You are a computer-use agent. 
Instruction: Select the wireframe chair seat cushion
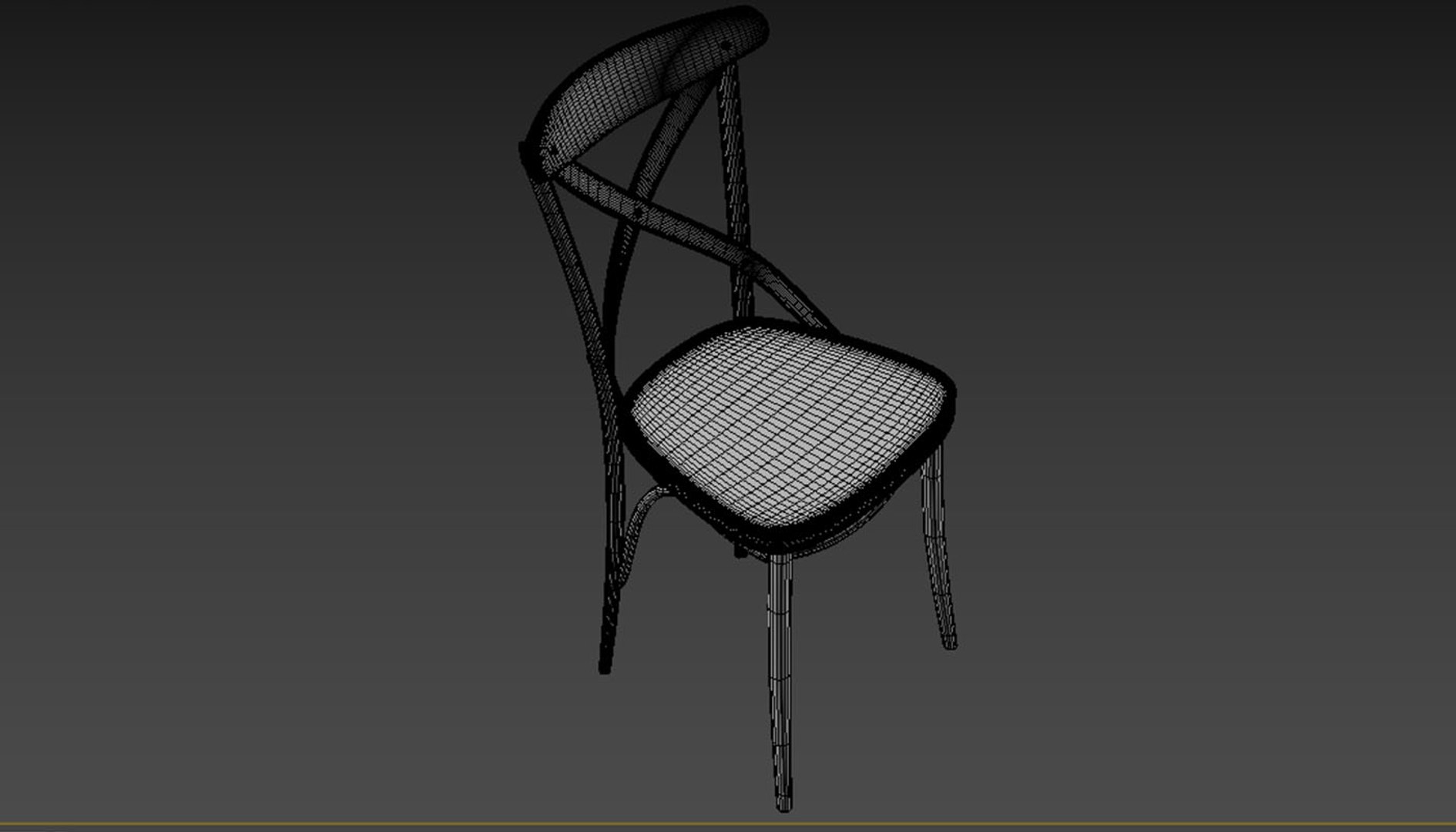coord(787,429)
